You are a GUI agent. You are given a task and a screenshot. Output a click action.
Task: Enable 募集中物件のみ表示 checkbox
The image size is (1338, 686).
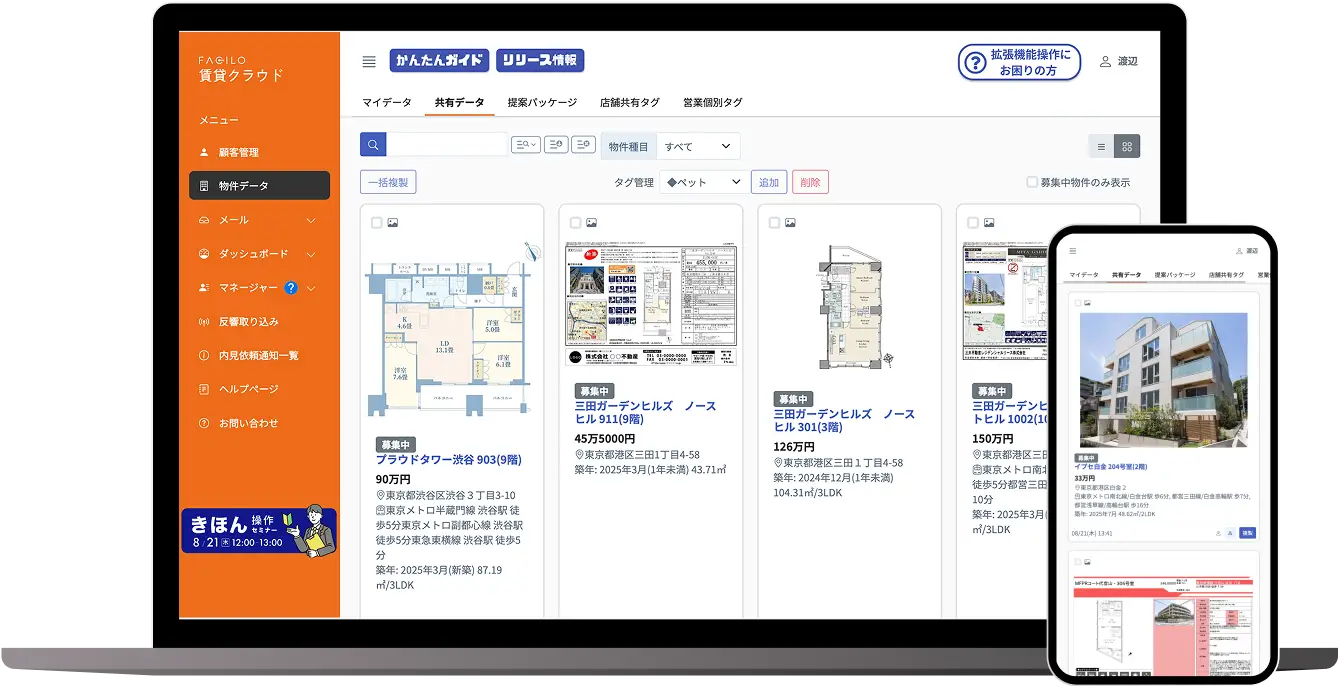coord(1032,182)
